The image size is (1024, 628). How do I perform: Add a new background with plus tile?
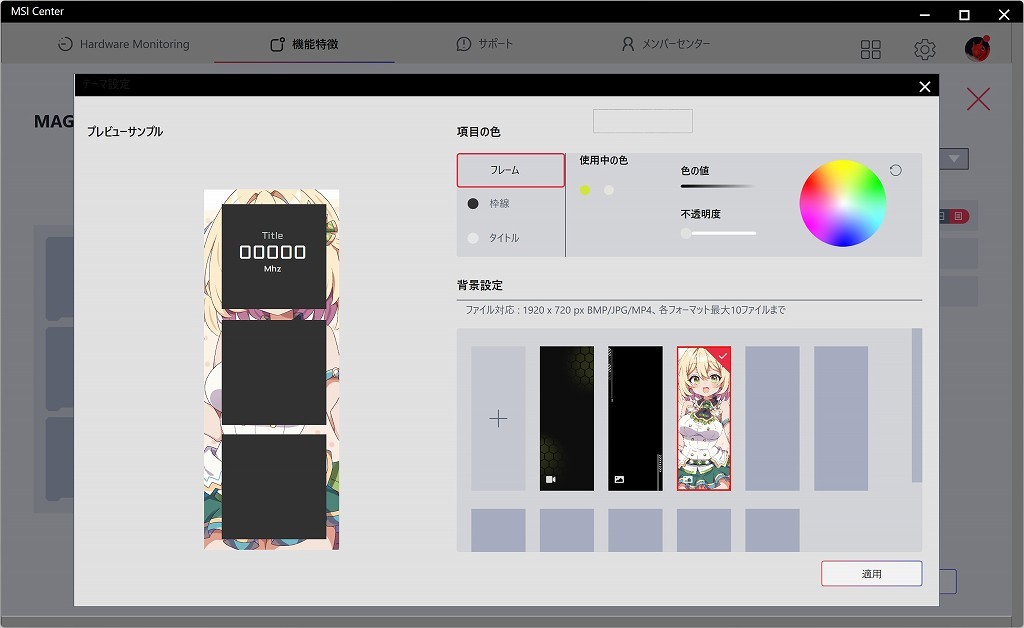click(498, 418)
